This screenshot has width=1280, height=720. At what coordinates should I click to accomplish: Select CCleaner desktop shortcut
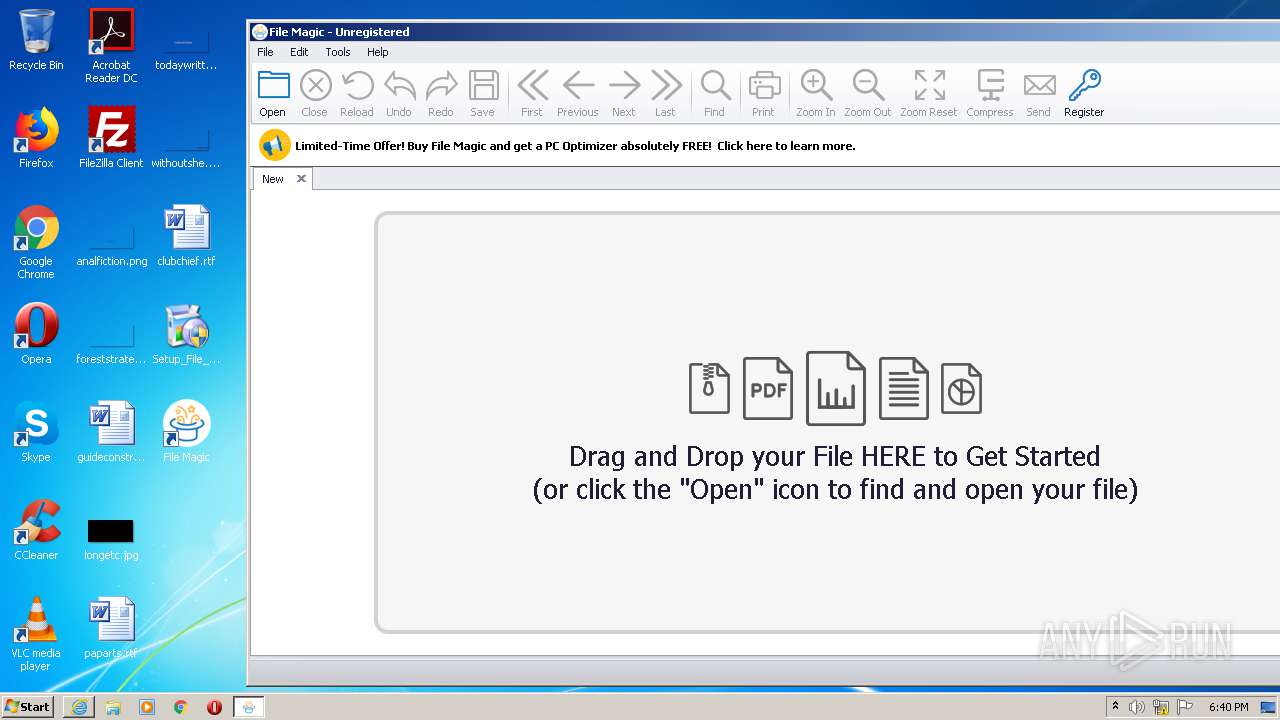tap(36, 530)
